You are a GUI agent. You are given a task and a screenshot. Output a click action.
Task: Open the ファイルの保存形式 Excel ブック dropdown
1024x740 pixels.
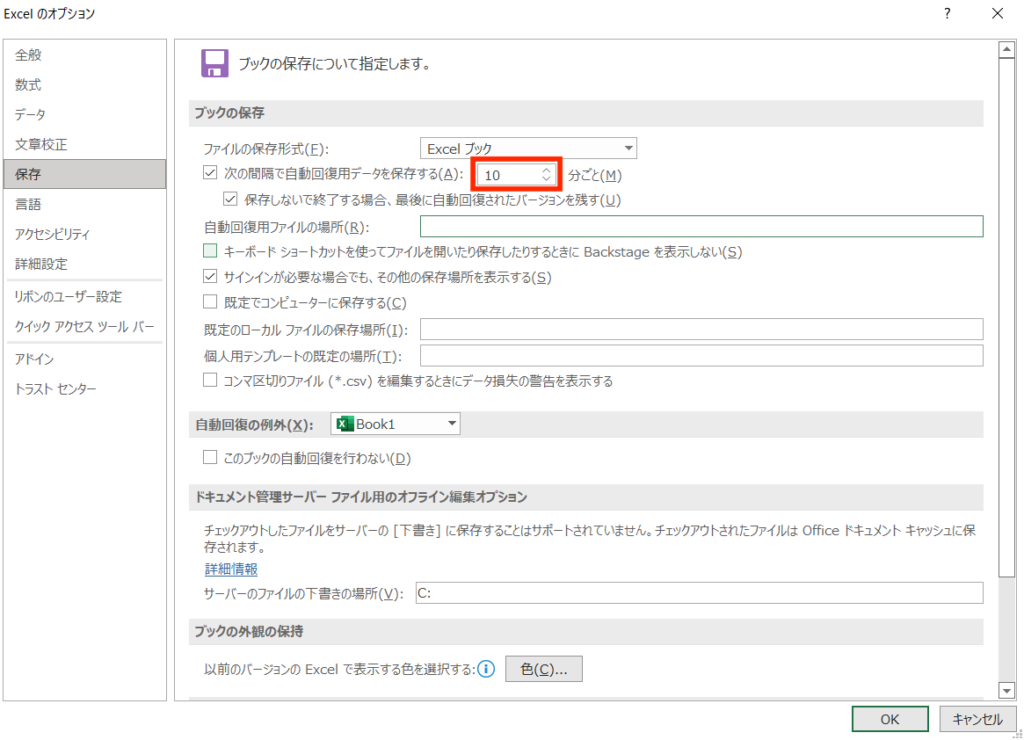click(x=528, y=149)
